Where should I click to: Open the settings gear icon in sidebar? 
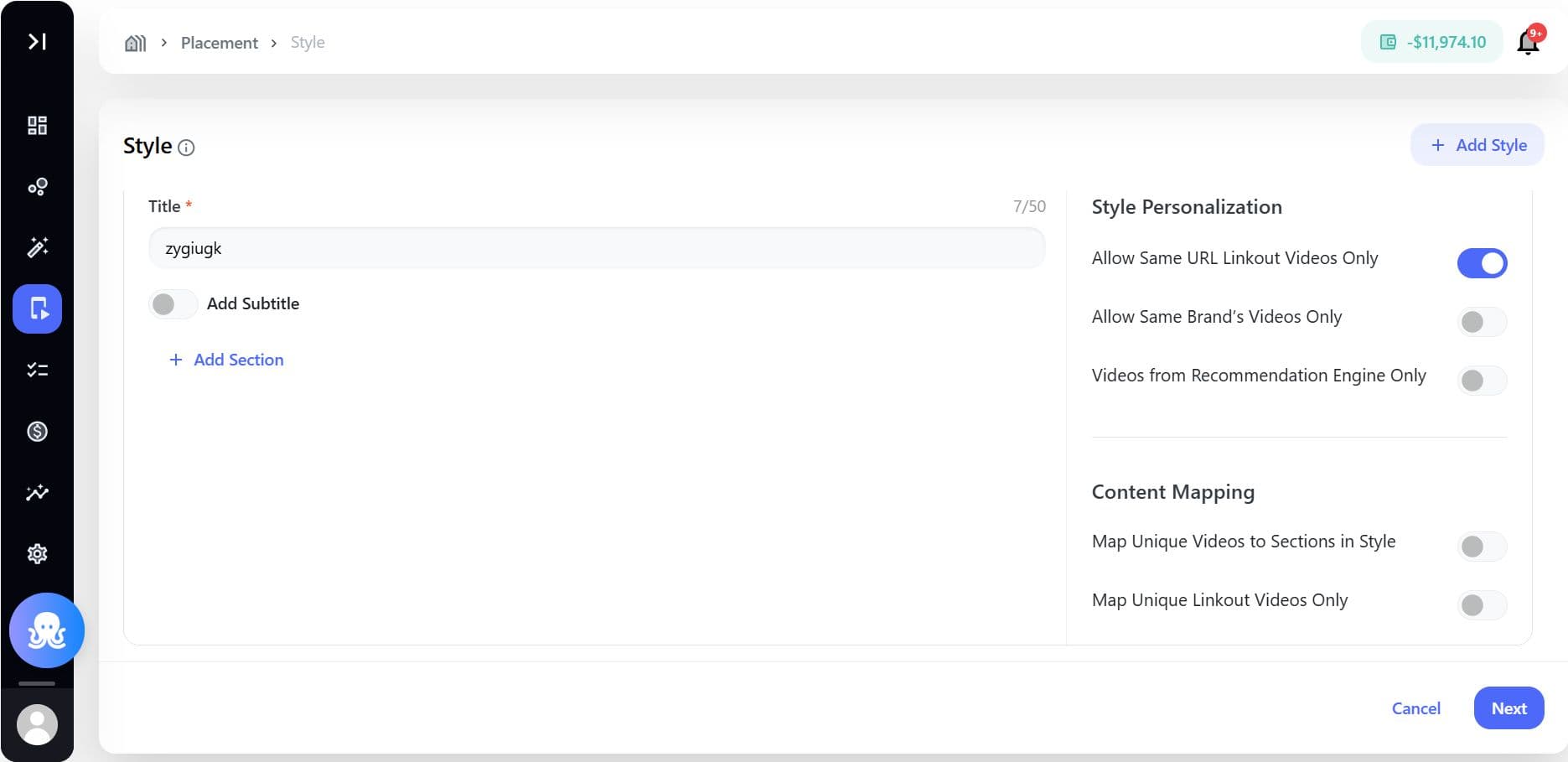tap(37, 554)
